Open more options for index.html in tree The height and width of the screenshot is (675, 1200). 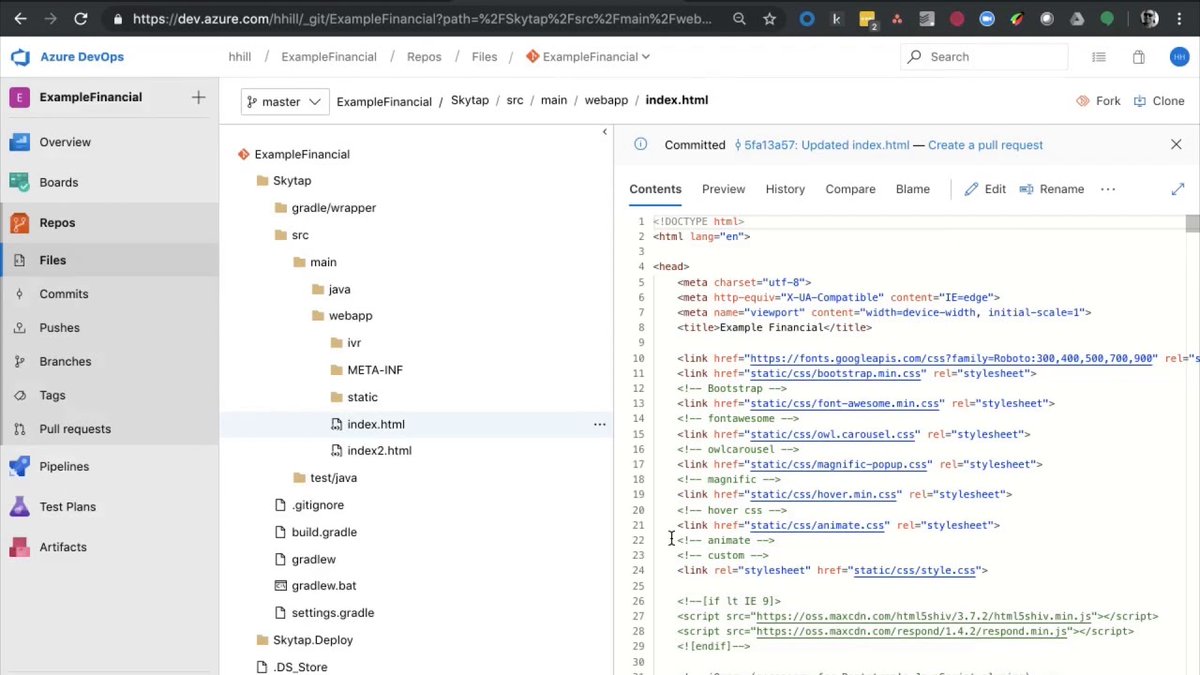[x=599, y=424]
